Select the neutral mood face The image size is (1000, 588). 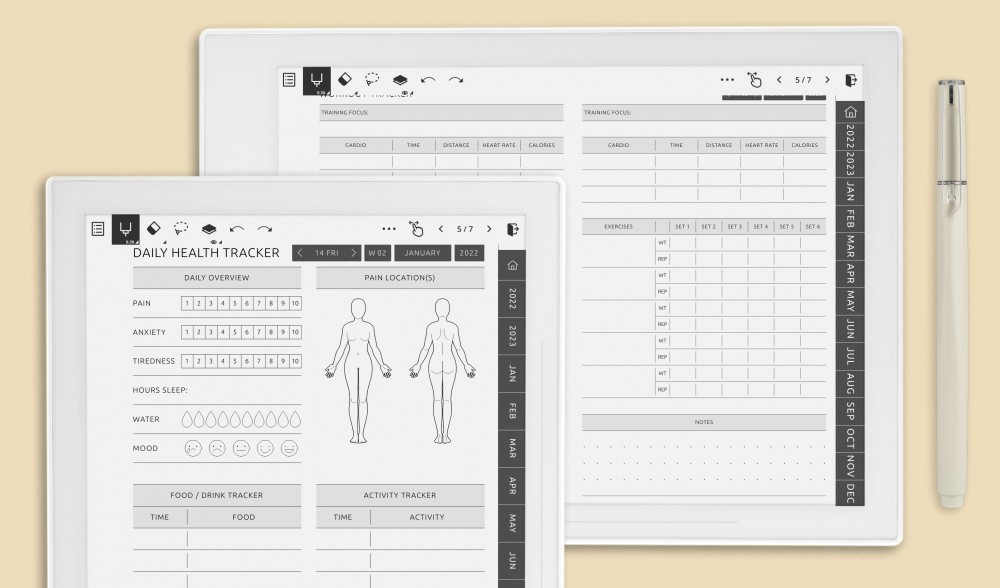click(241, 448)
